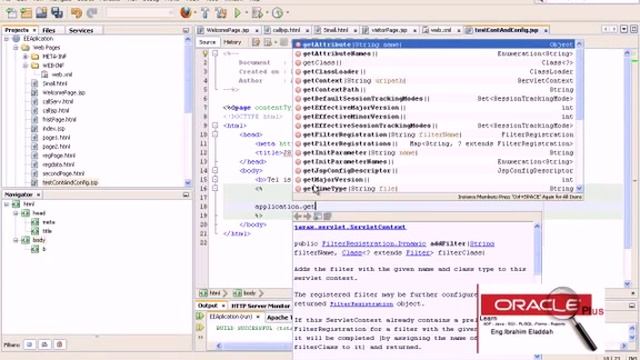Toggle code fold at body tag line 14
The height and width of the screenshot is (360, 640).
[x=215, y=170]
